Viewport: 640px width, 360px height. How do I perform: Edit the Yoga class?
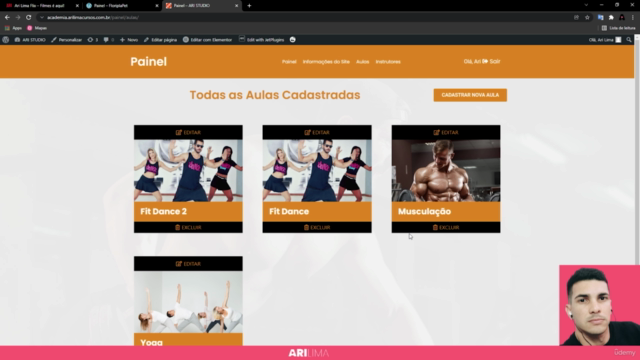pos(188,264)
